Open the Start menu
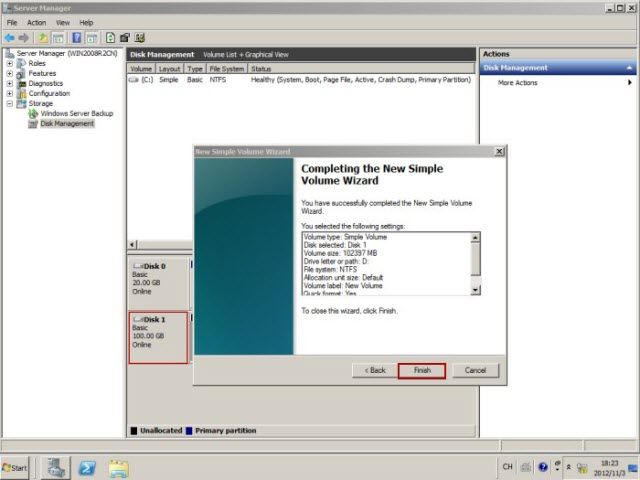 (x=15, y=468)
